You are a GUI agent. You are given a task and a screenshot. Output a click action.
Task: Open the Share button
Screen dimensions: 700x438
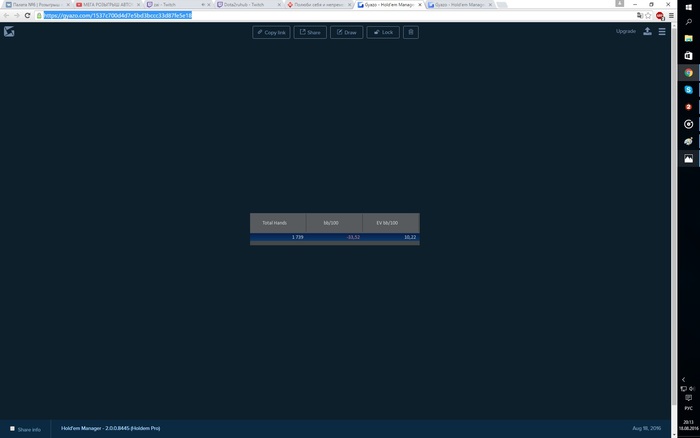[310, 32]
